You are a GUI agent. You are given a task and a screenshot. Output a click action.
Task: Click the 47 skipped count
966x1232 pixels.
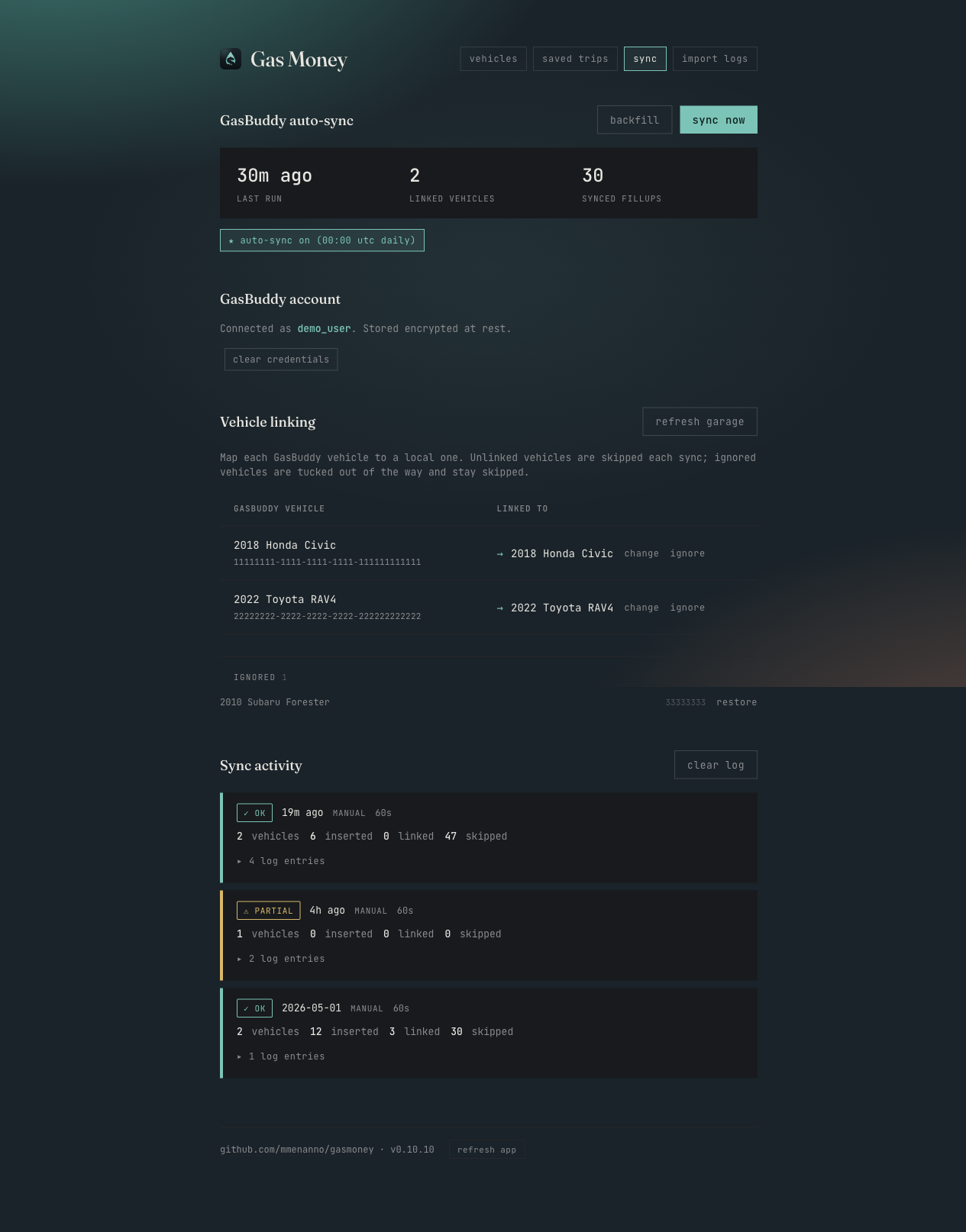(451, 837)
